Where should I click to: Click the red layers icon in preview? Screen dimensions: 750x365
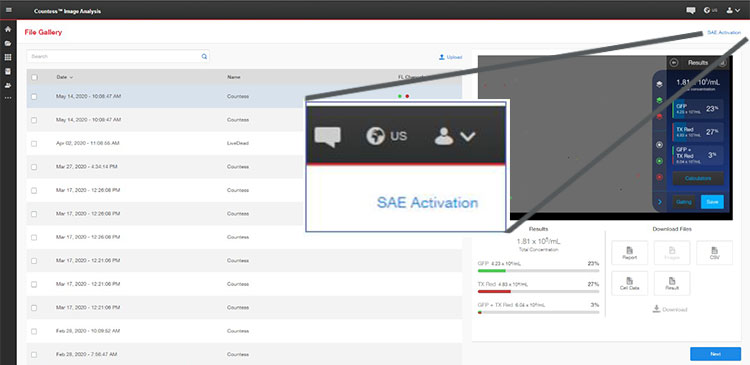point(660,116)
